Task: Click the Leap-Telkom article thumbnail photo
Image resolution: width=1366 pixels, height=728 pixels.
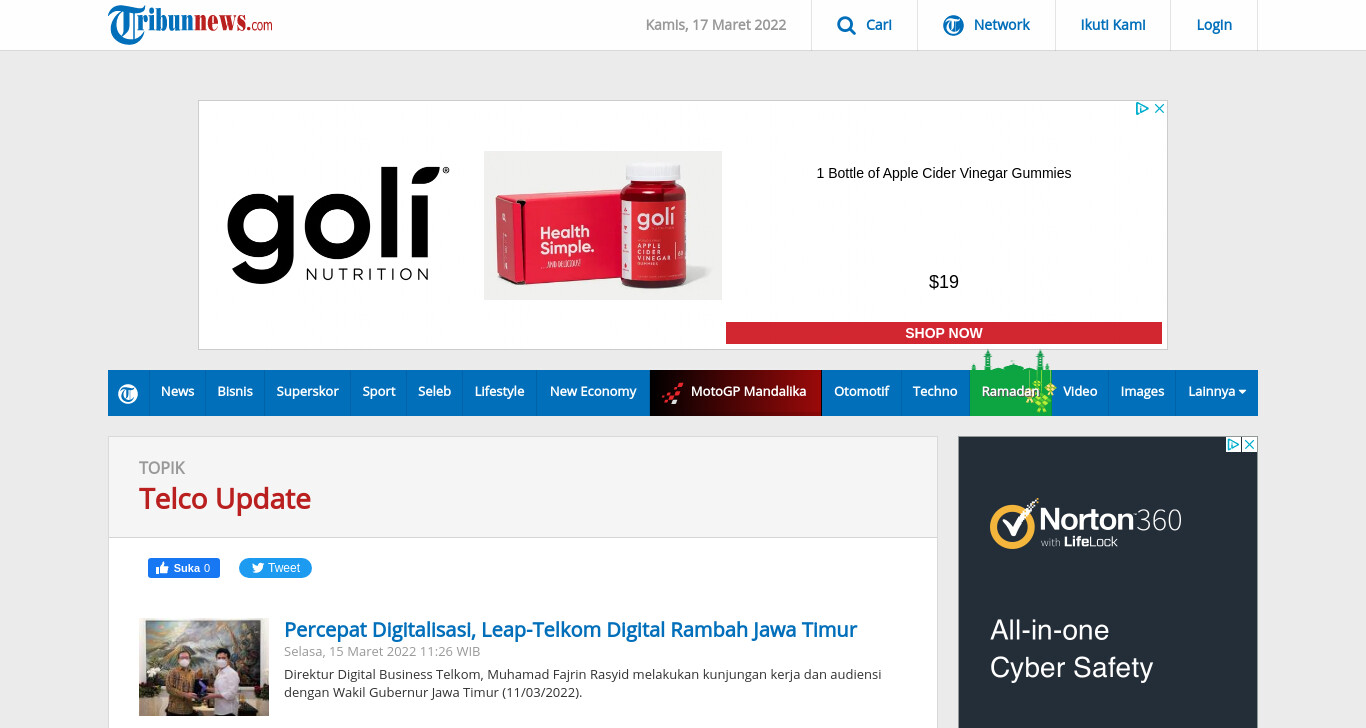Action: 204,667
